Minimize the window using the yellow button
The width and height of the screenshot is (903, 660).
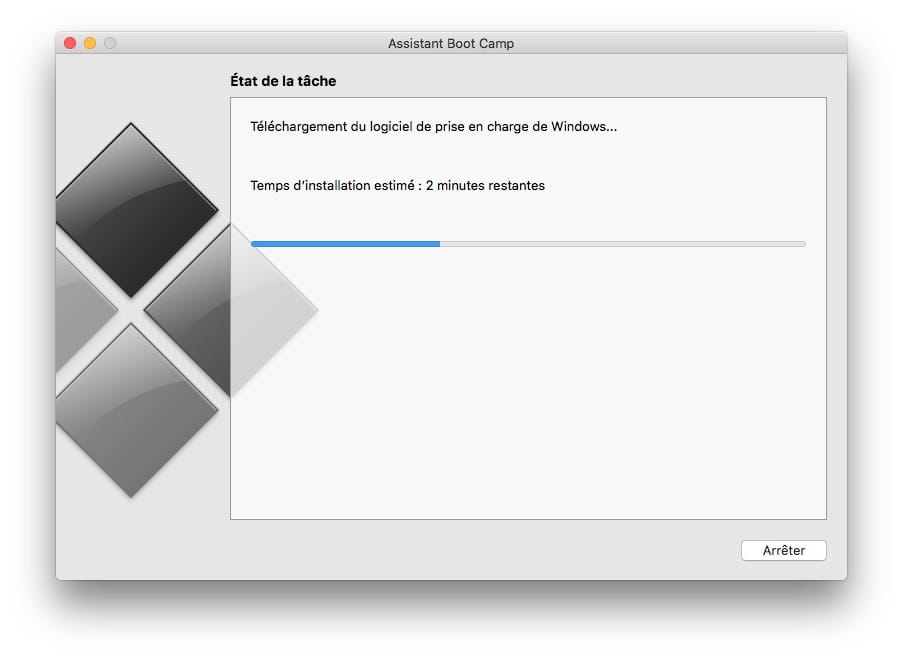90,43
